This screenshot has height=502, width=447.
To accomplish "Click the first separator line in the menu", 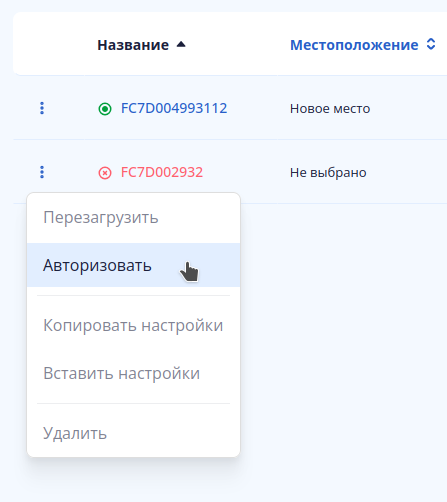I will pyautogui.click(x=133, y=295).
